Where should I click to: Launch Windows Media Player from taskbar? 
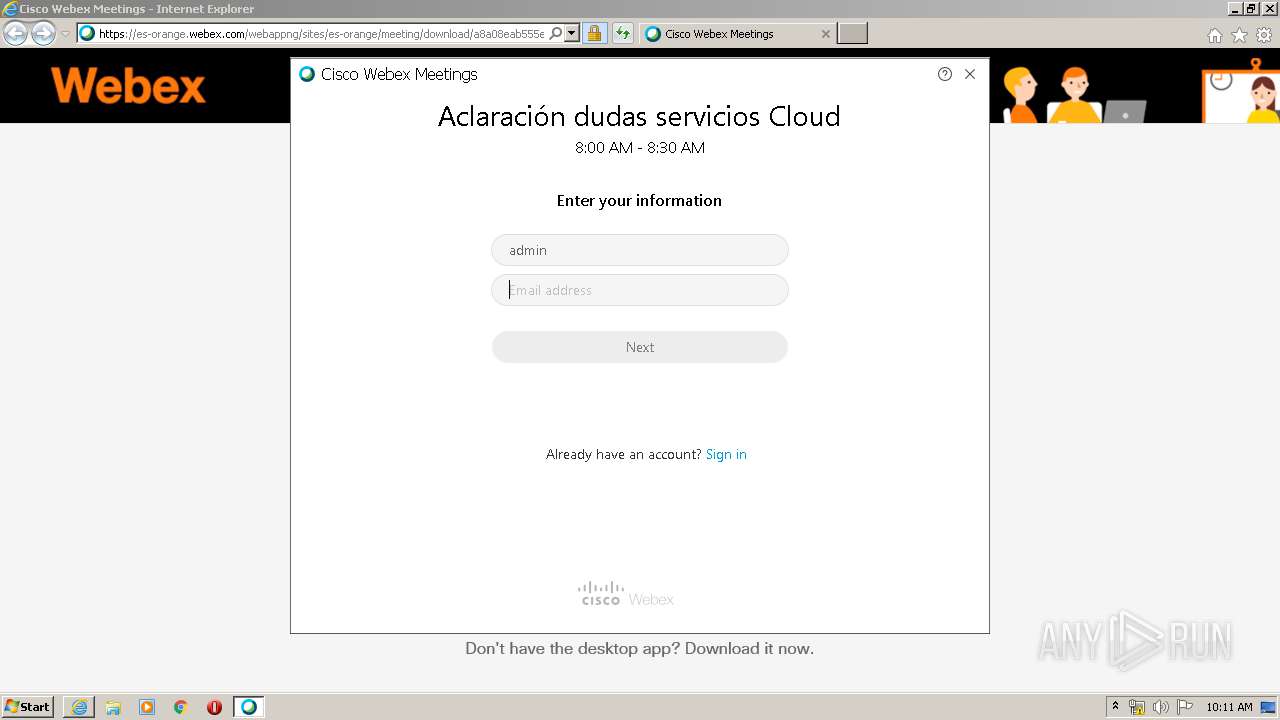tap(147, 707)
